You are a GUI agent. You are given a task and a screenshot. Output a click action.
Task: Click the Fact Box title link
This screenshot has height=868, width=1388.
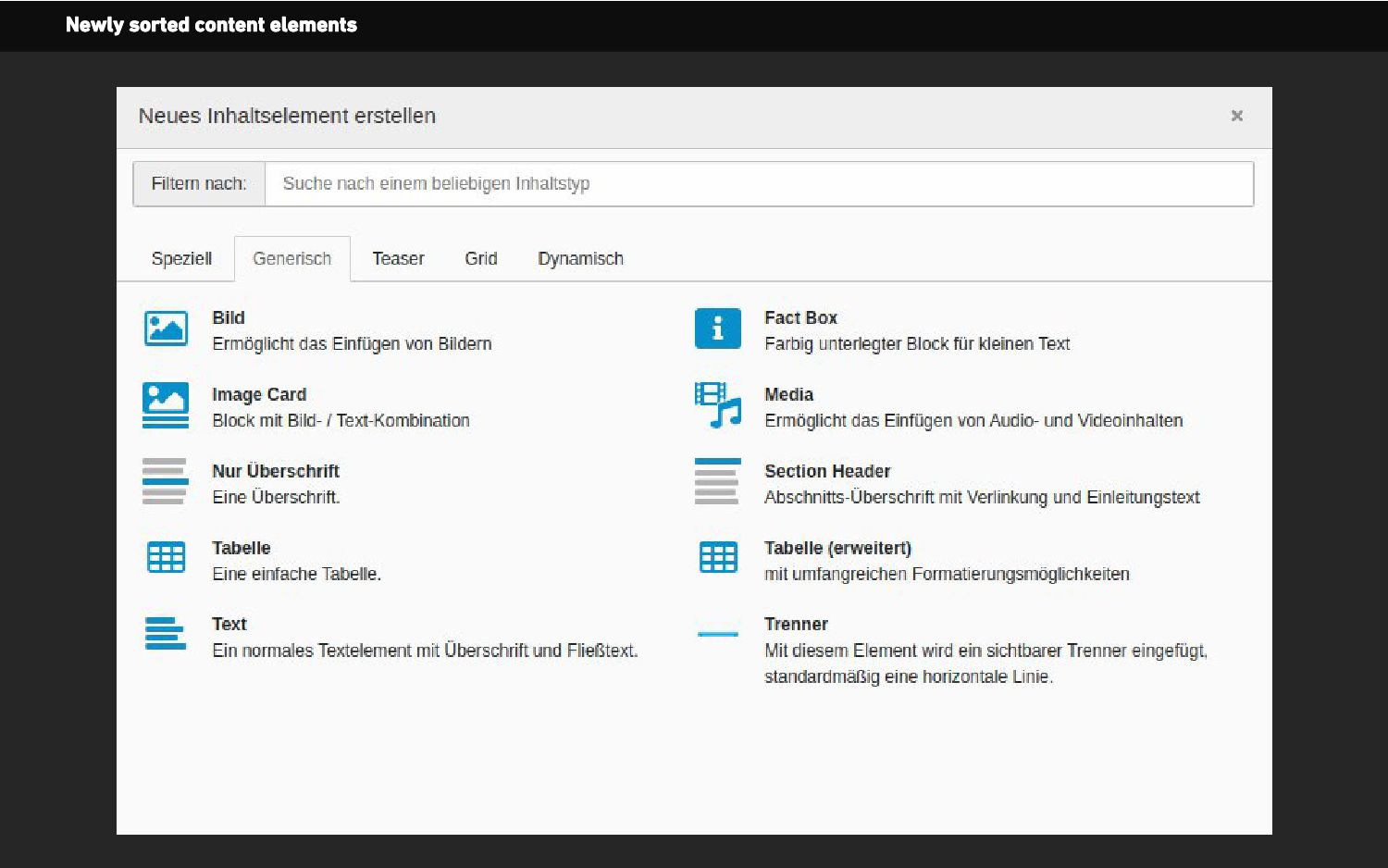pyautogui.click(x=800, y=317)
